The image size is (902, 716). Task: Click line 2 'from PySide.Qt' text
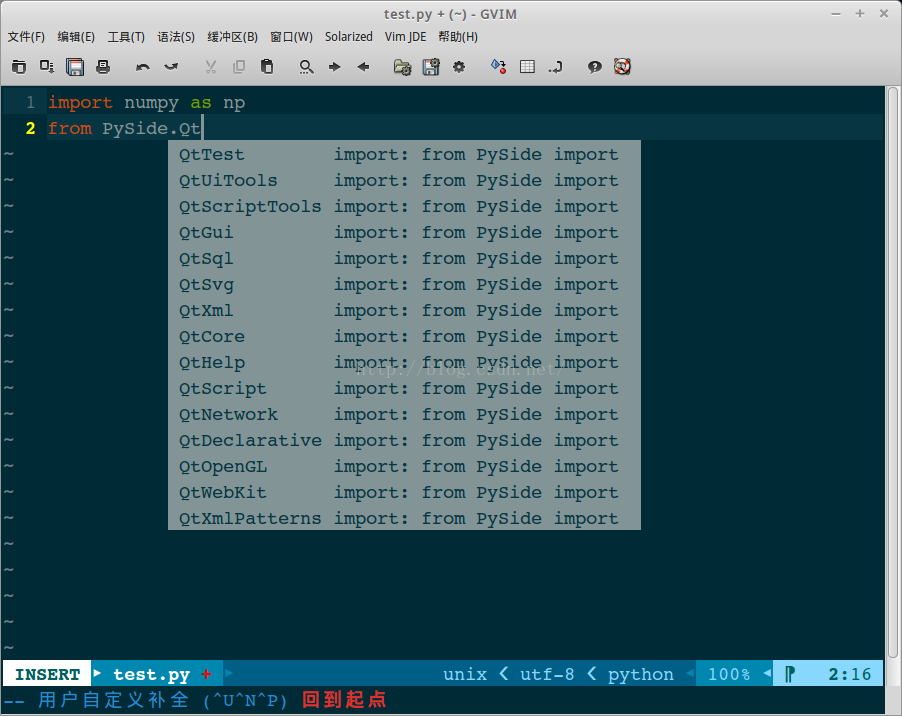point(124,128)
